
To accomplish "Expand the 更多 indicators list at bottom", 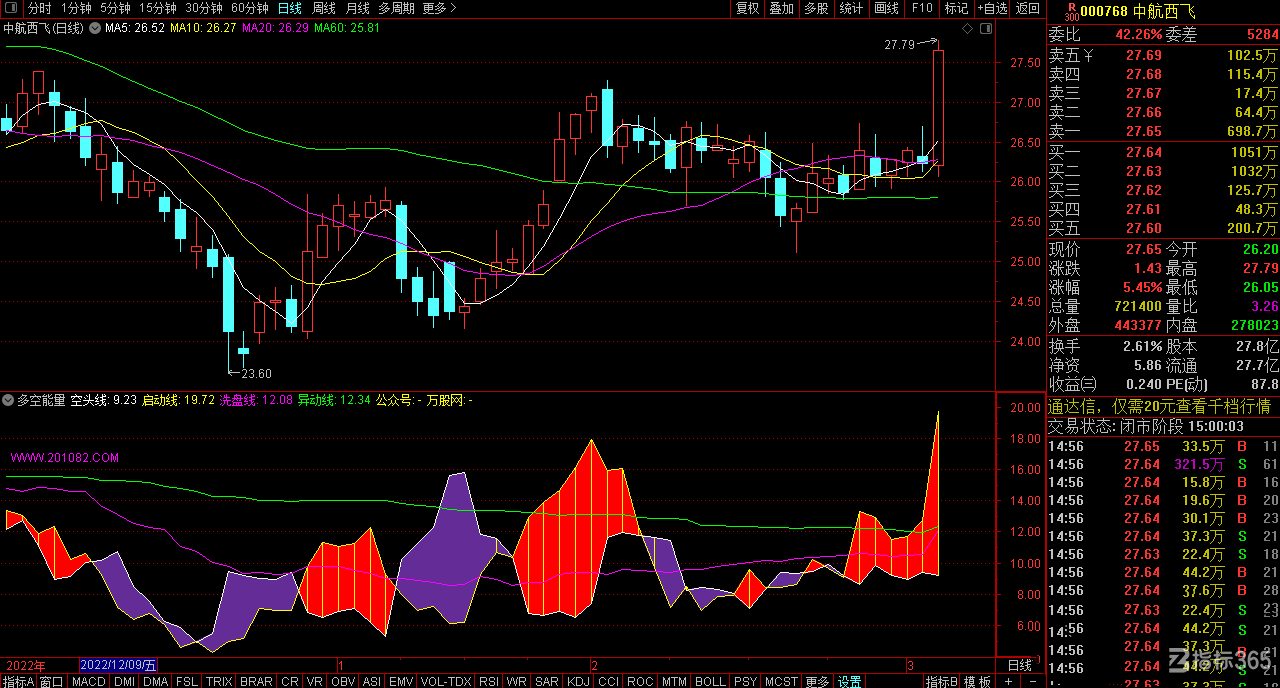I will (817, 681).
